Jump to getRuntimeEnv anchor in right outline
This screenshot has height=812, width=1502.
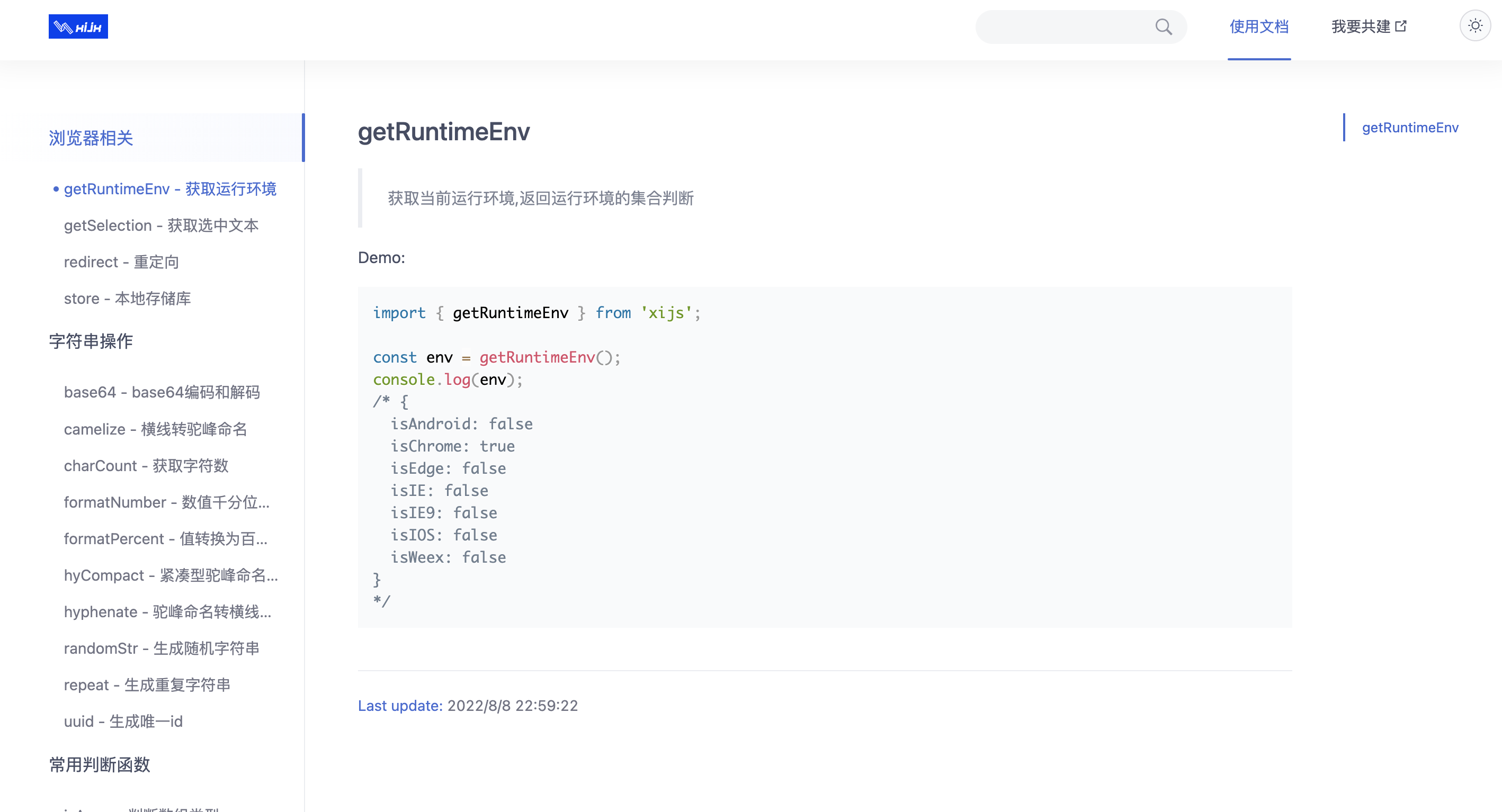[x=1409, y=128]
